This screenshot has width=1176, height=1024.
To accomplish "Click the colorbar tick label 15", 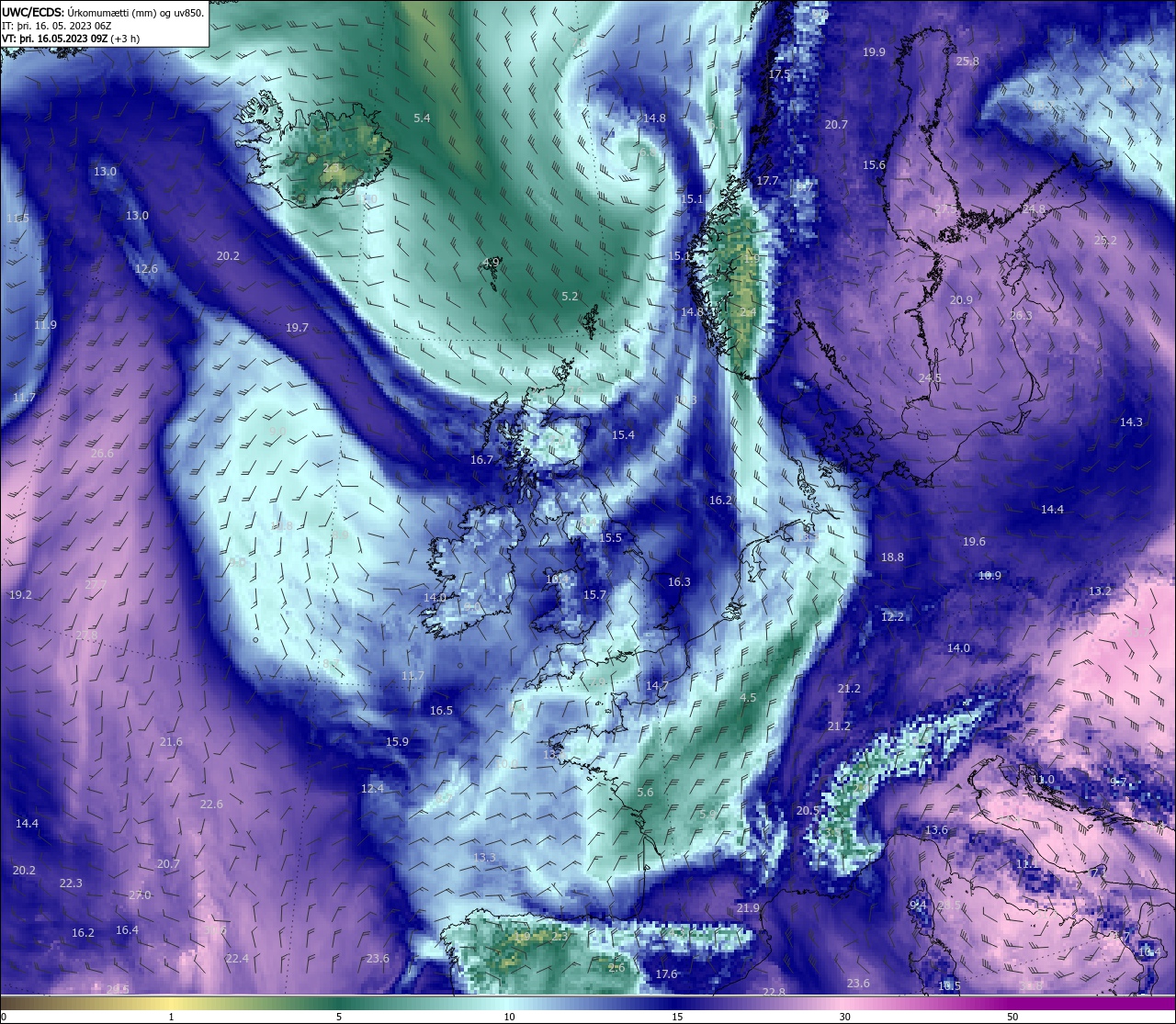I will (677, 1017).
